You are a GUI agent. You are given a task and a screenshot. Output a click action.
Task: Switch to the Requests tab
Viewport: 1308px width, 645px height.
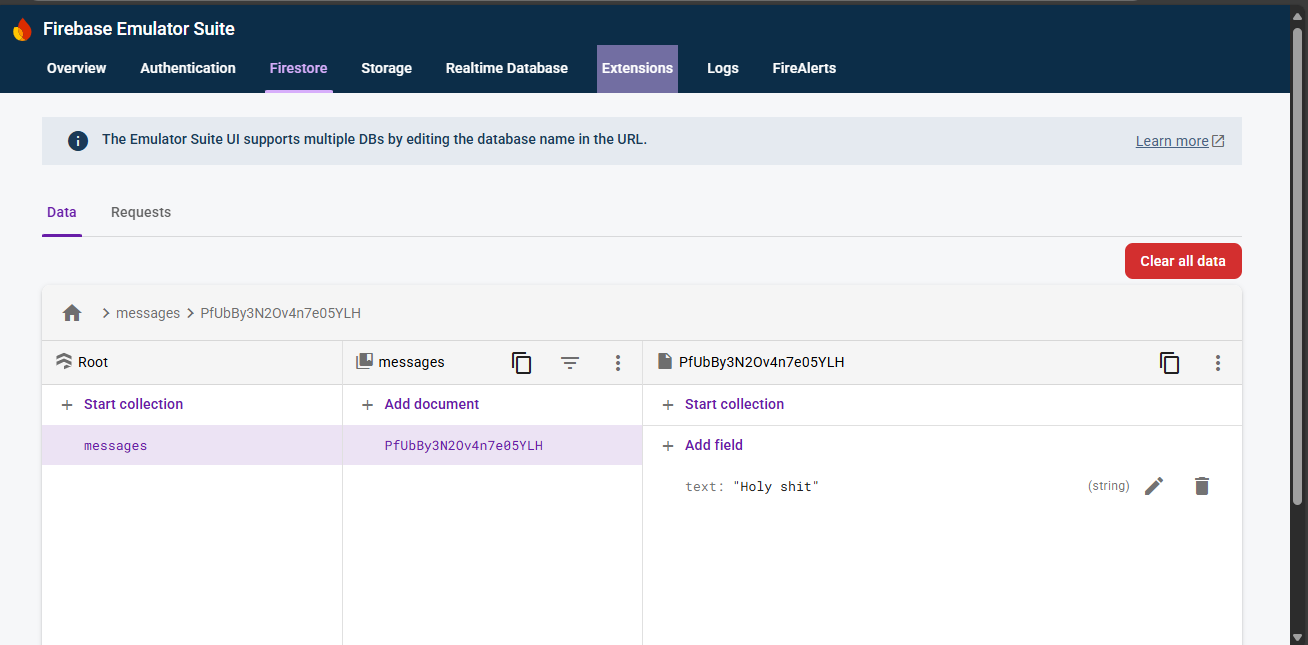140,212
